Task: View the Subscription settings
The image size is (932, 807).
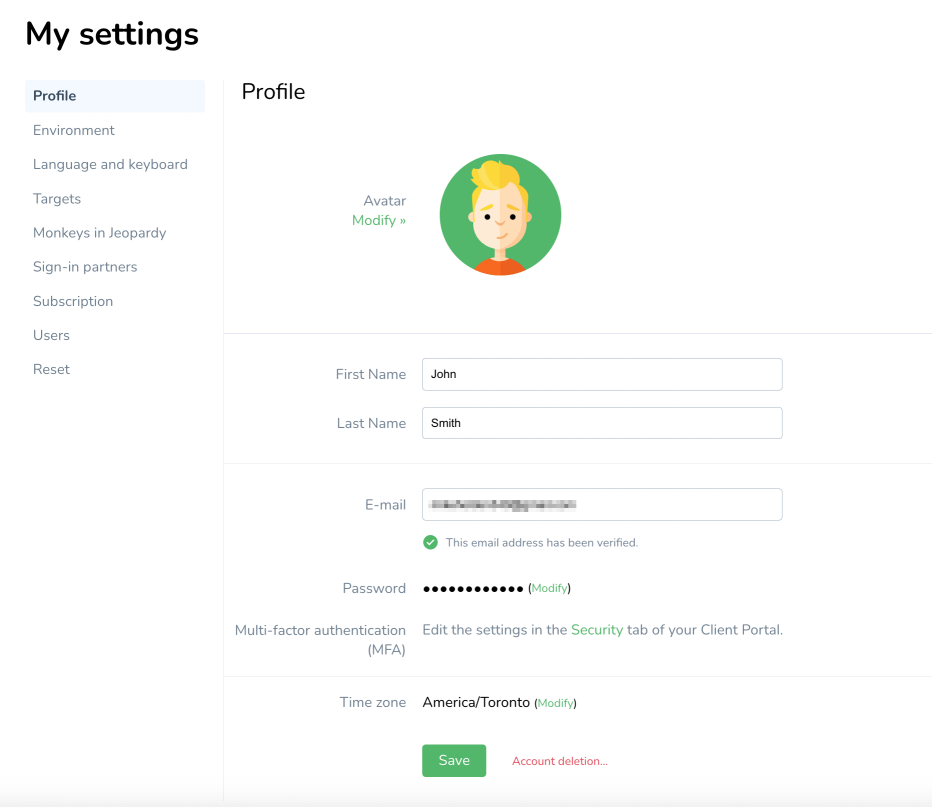Action: coord(73,301)
